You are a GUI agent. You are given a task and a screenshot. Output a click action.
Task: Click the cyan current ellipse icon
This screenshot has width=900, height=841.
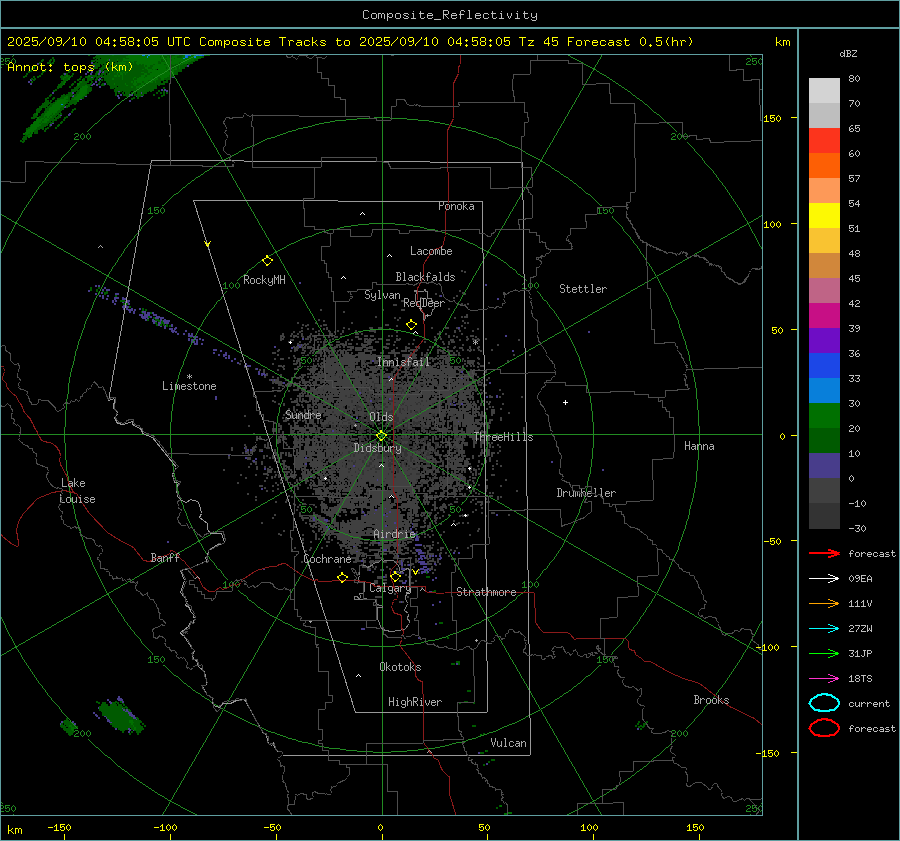824,703
